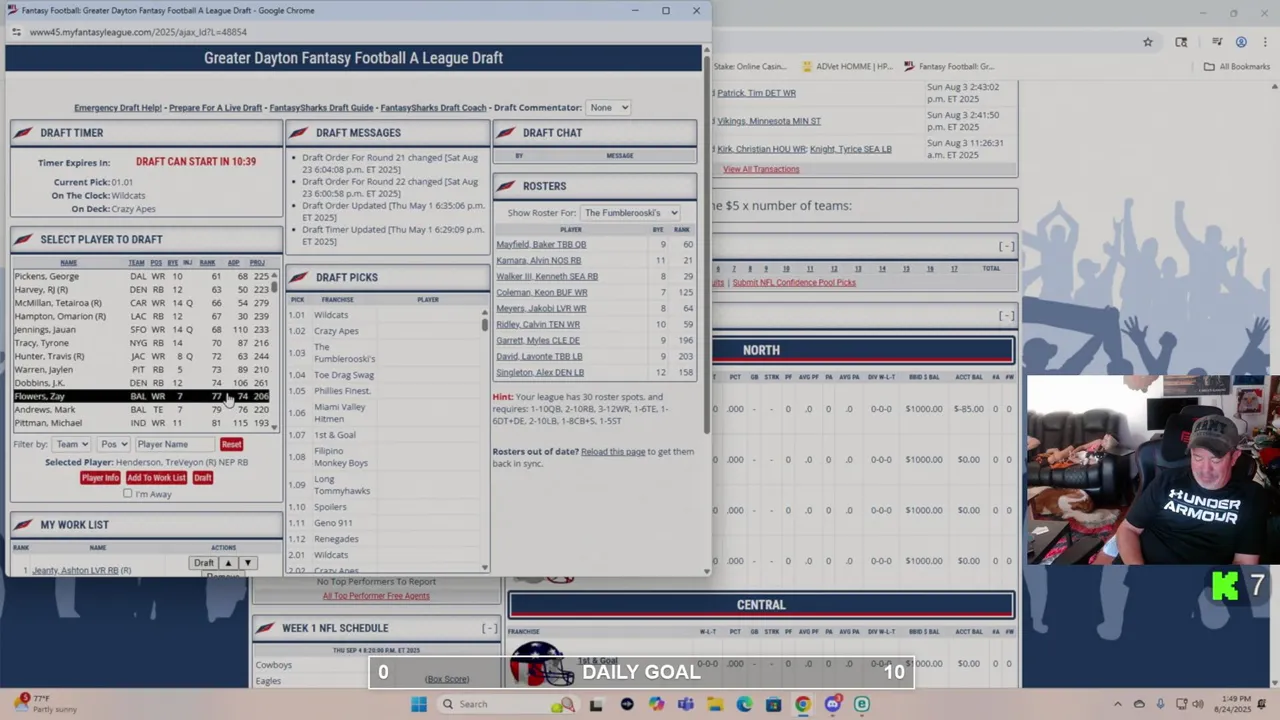Click the Player Info button
Image resolution: width=1280 pixels, height=720 pixels.
point(100,478)
